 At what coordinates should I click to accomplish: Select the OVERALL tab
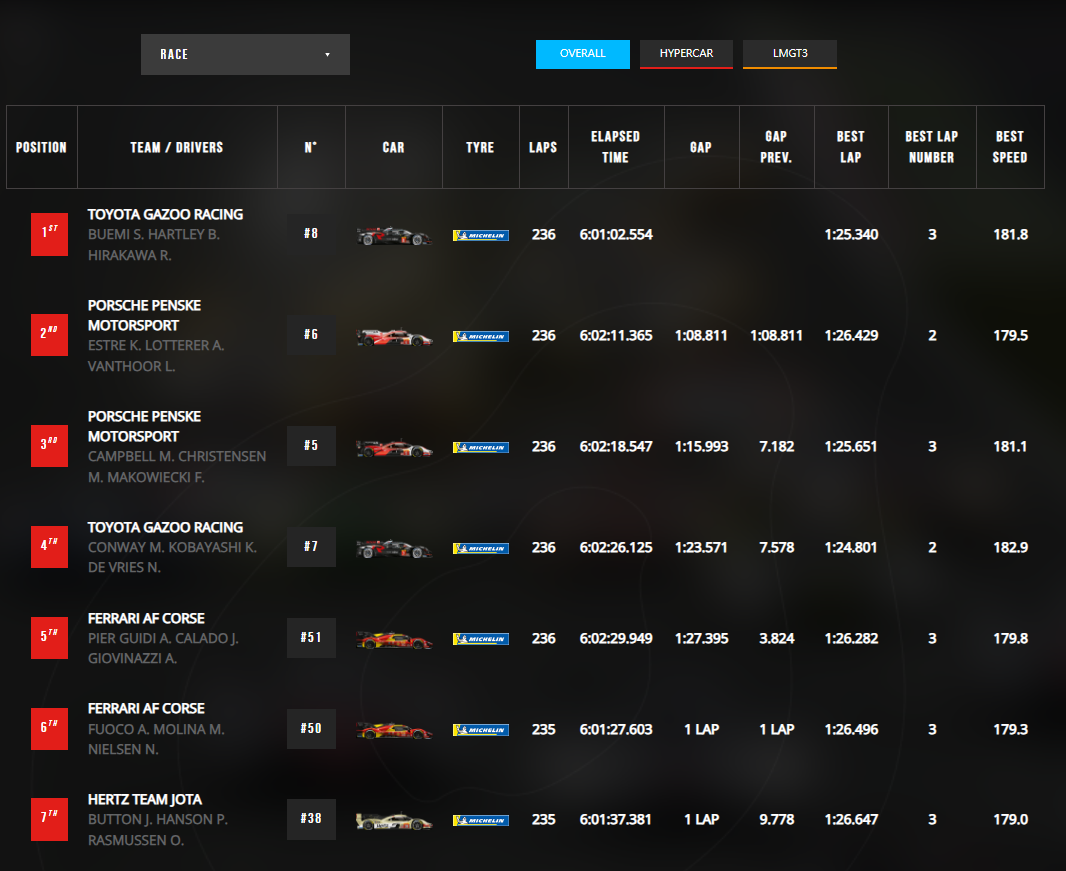(583, 54)
